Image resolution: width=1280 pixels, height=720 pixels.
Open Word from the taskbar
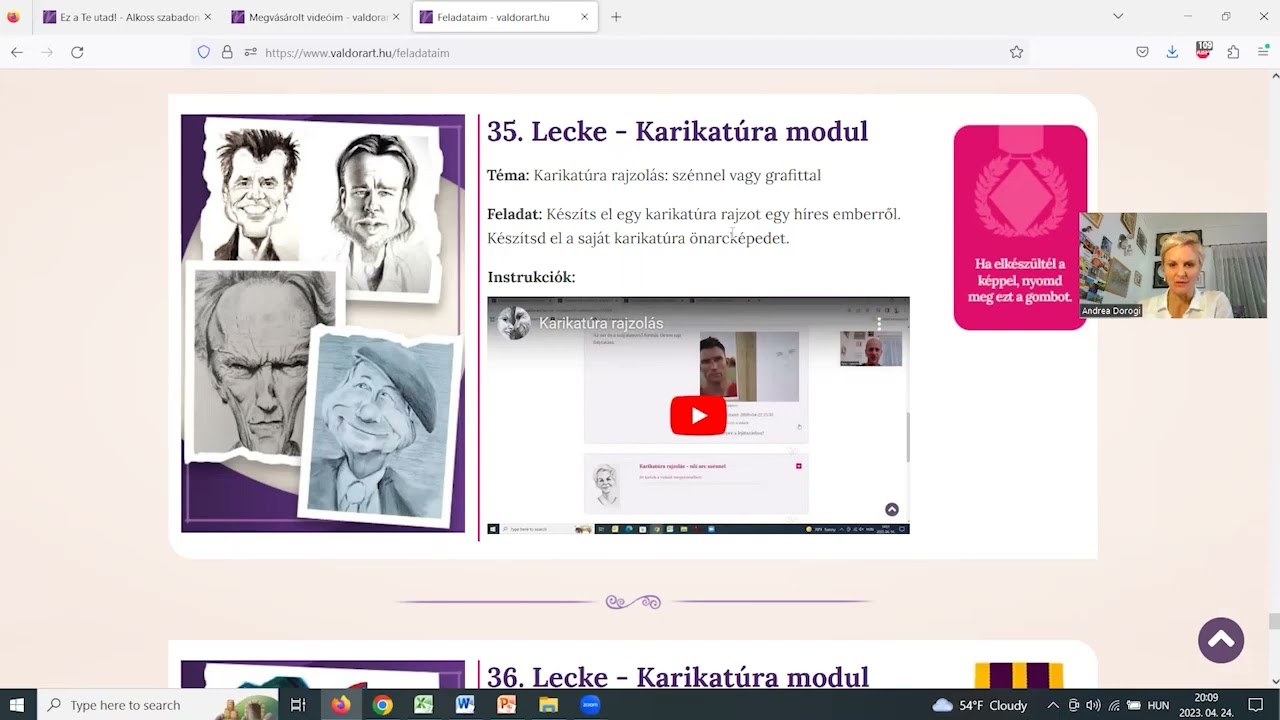[465, 705]
